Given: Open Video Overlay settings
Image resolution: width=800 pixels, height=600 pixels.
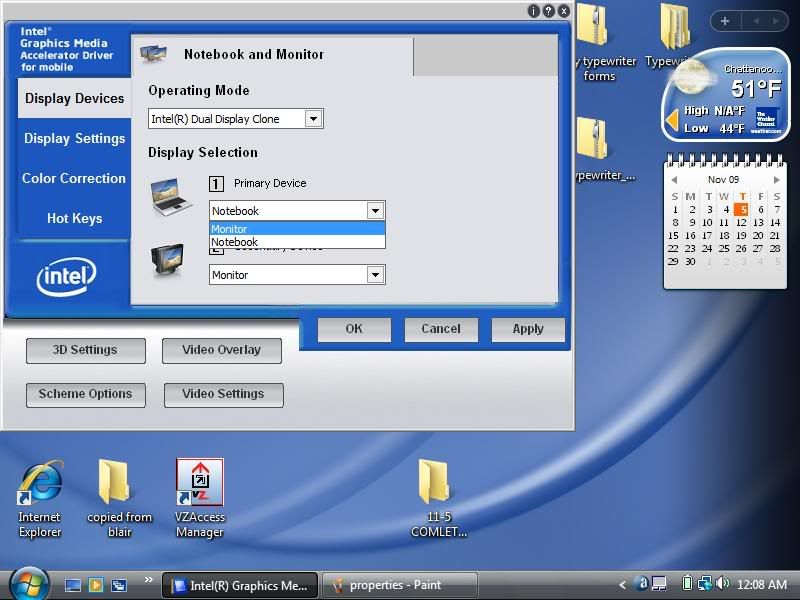Looking at the screenshot, I should tap(222, 351).
